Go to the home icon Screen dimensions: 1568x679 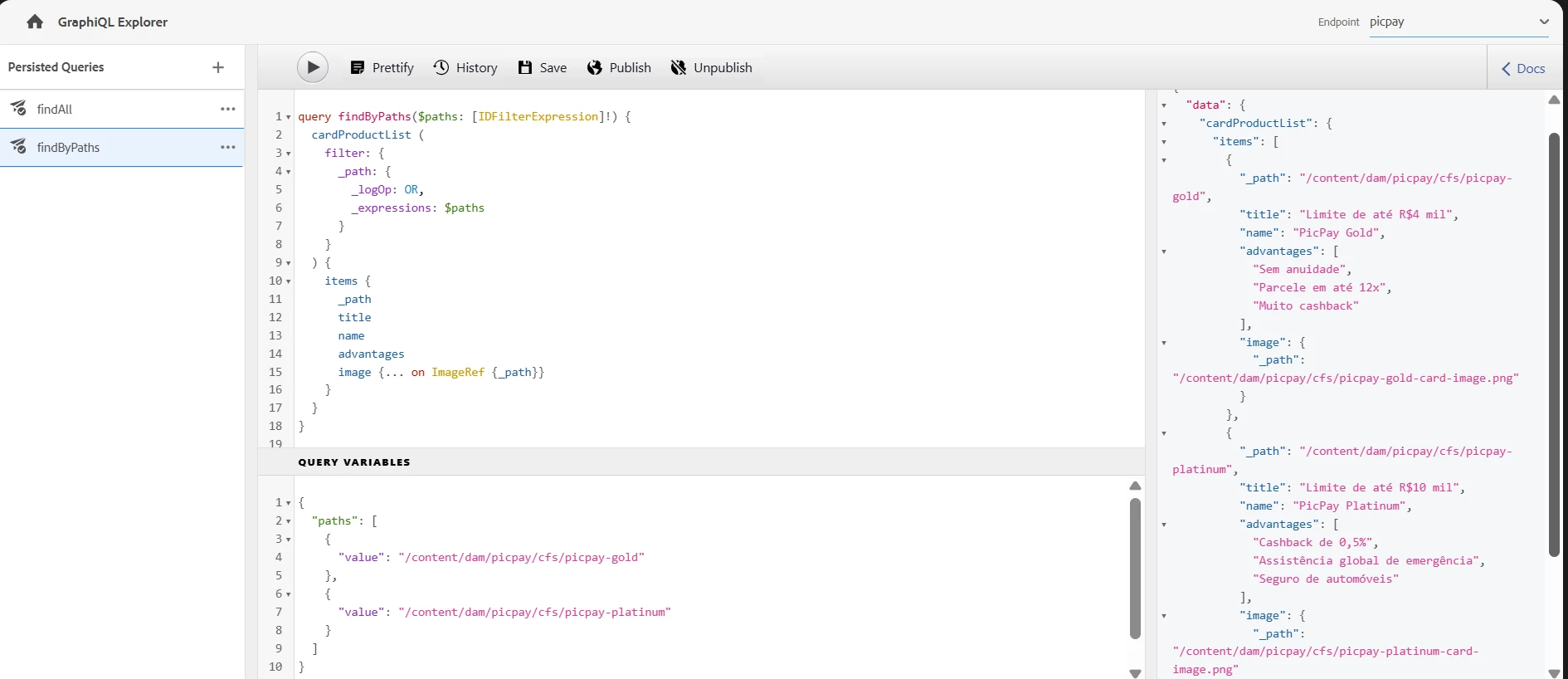(35, 22)
